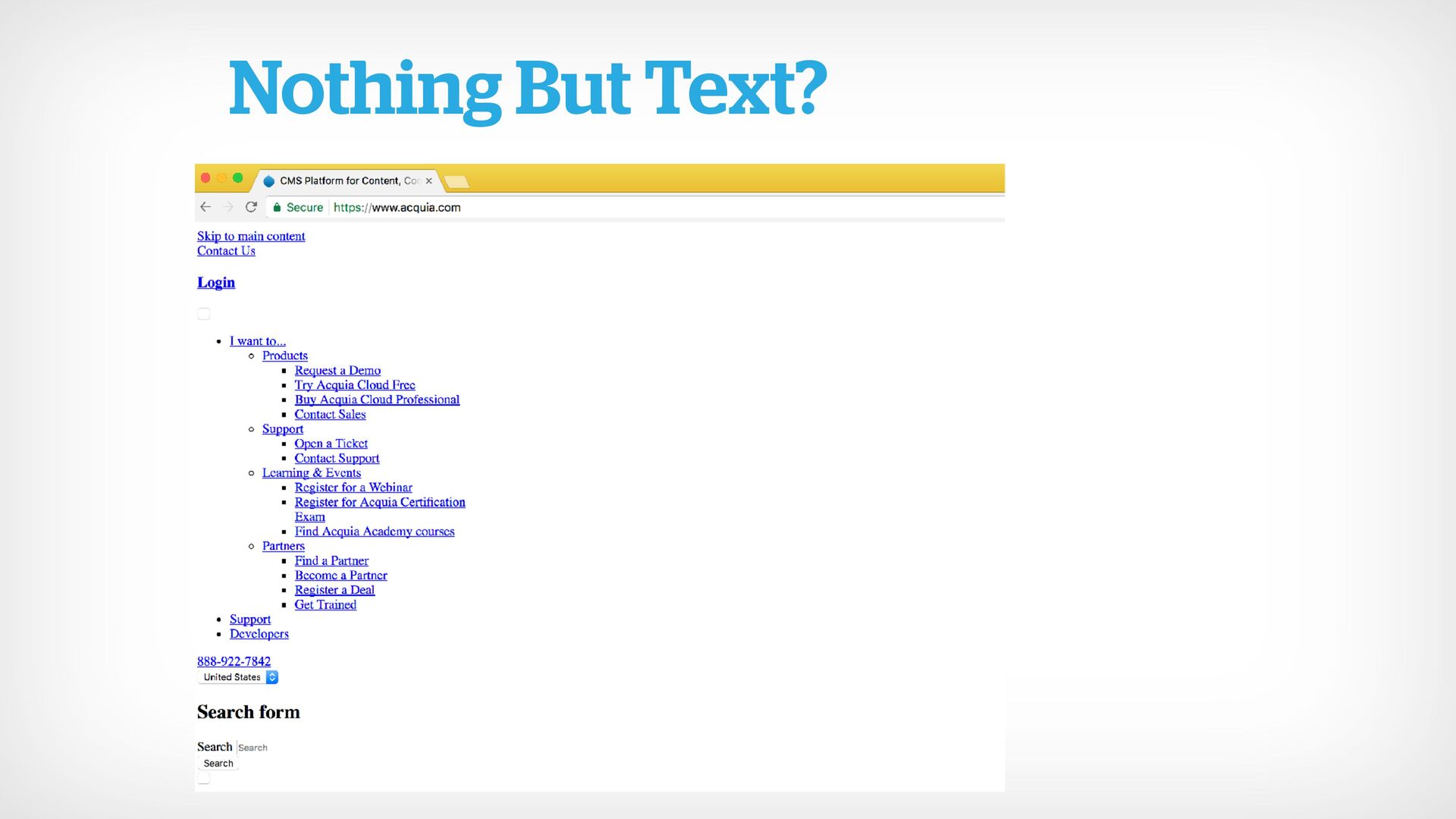Open Contact Support link
This screenshot has height=819, width=1456.
(x=337, y=458)
